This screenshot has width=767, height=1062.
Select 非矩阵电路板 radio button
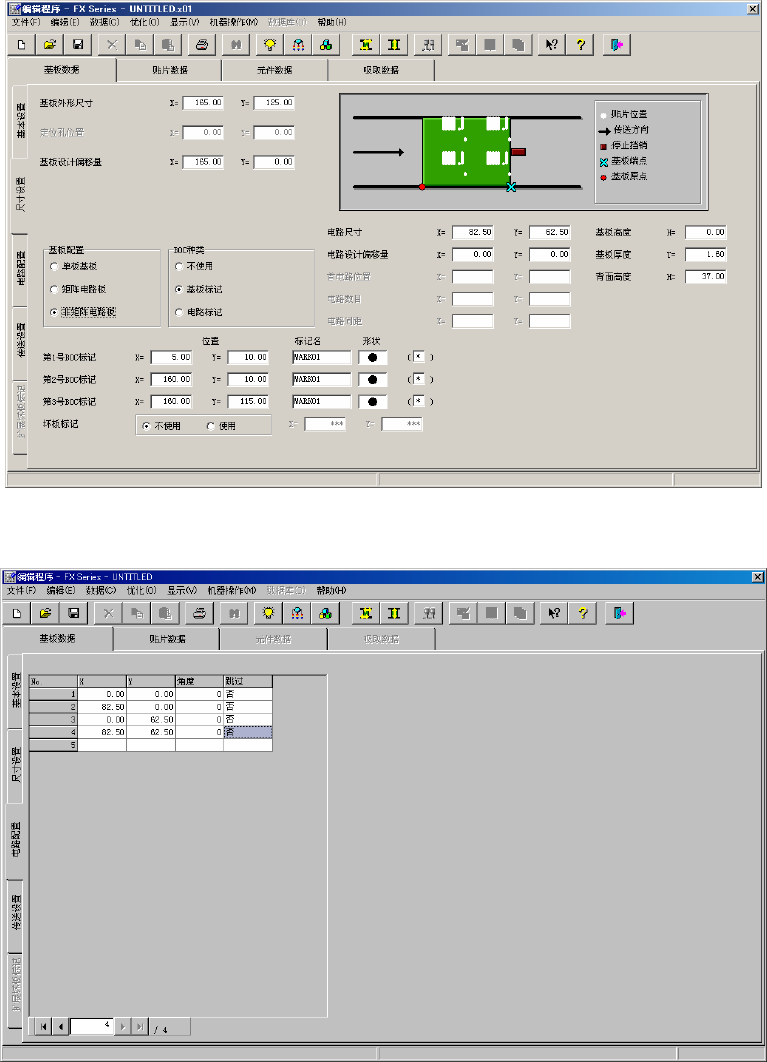[x=54, y=312]
